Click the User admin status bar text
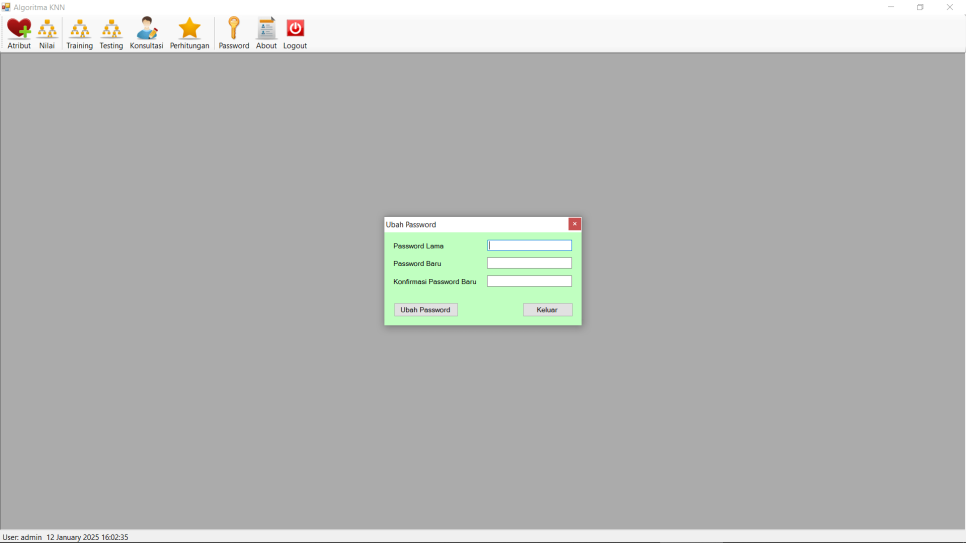This screenshot has height=543, width=966. pyautogui.click(x=22, y=537)
